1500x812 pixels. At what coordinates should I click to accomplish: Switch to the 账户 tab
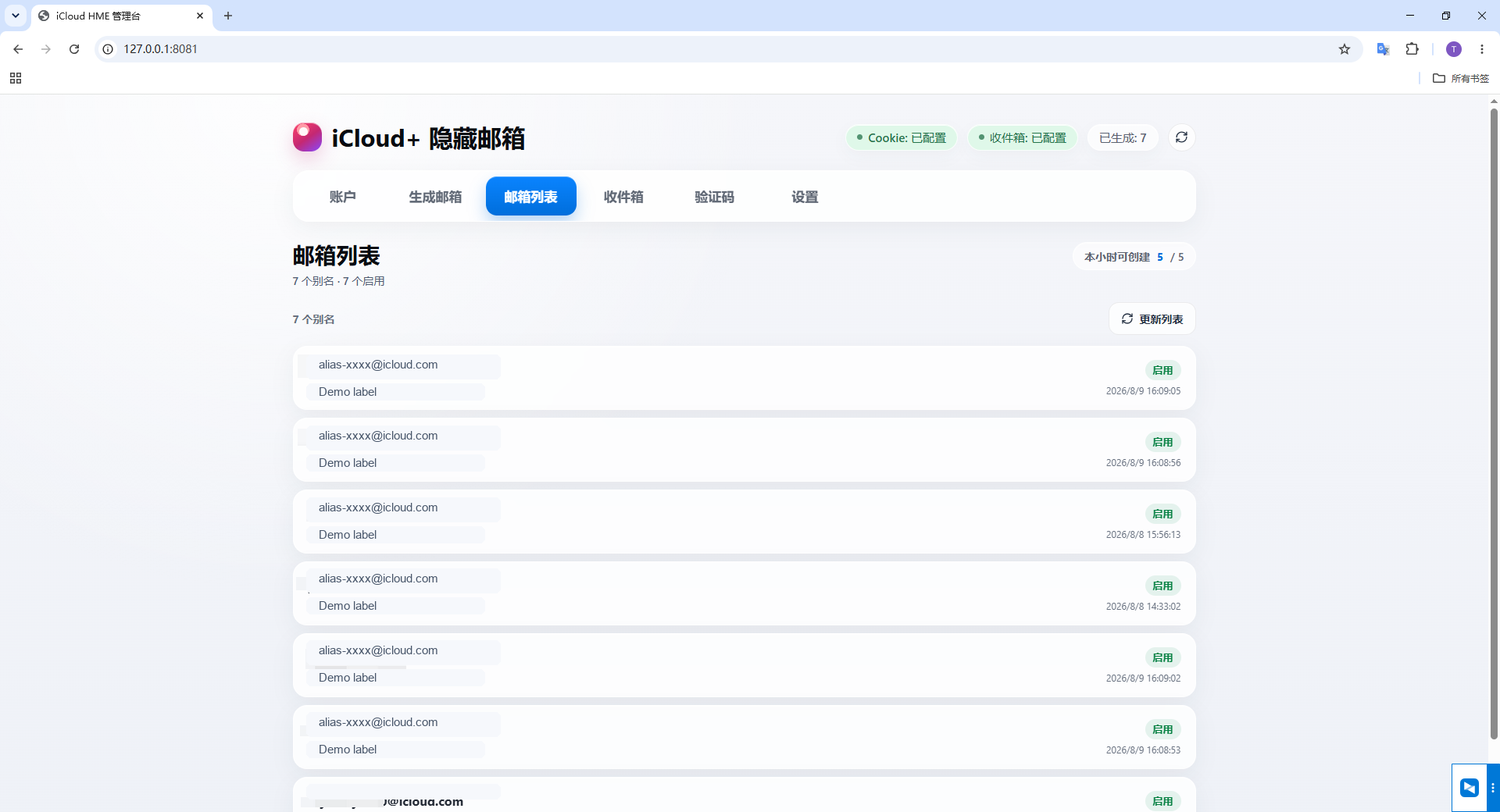(x=343, y=197)
